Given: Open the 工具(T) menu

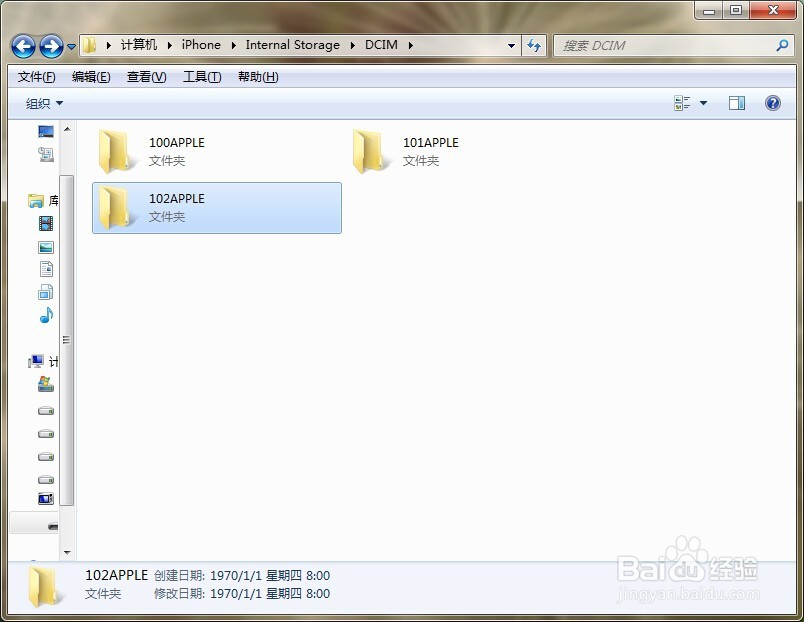Looking at the screenshot, I should [x=202, y=77].
